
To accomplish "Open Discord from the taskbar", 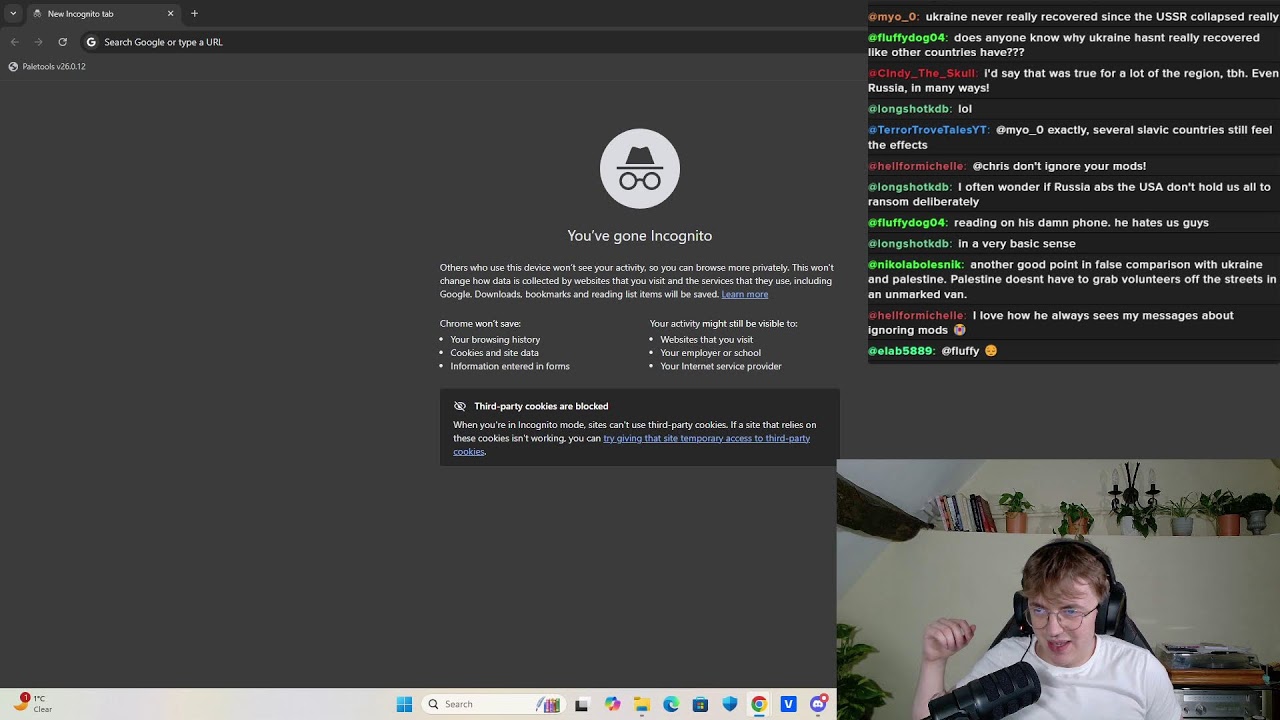I will pos(819,704).
